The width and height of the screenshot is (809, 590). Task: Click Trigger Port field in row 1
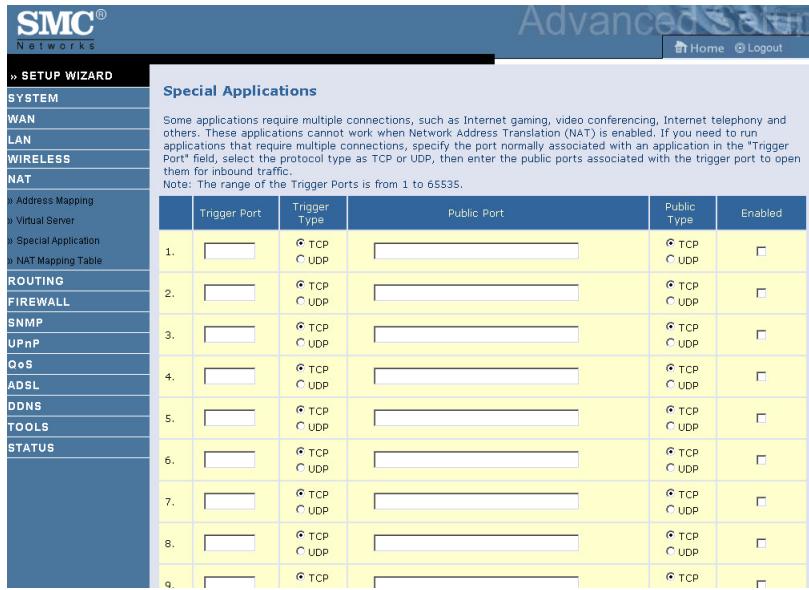pos(230,251)
